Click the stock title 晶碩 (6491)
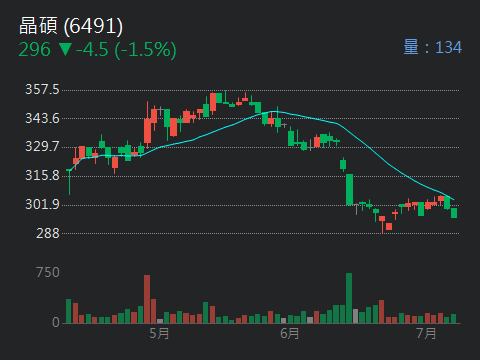480x360 pixels. point(71,26)
